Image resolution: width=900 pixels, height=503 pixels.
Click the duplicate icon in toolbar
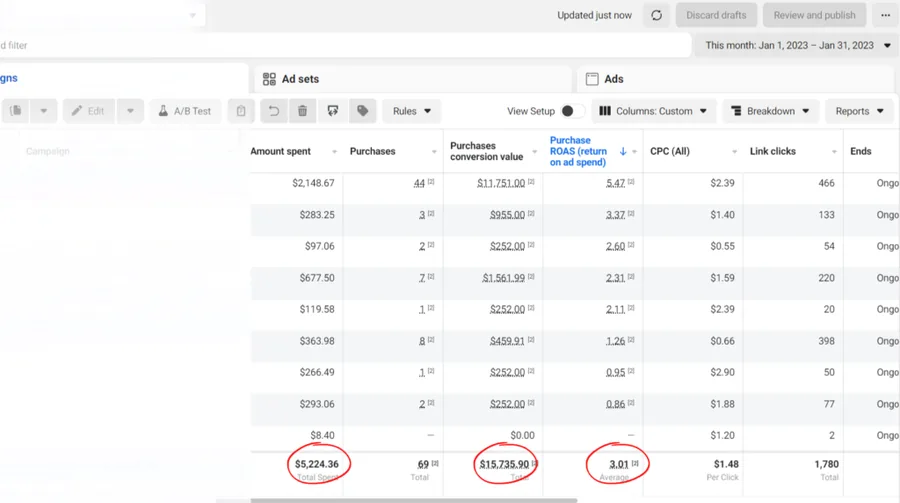tap(16, 111)
